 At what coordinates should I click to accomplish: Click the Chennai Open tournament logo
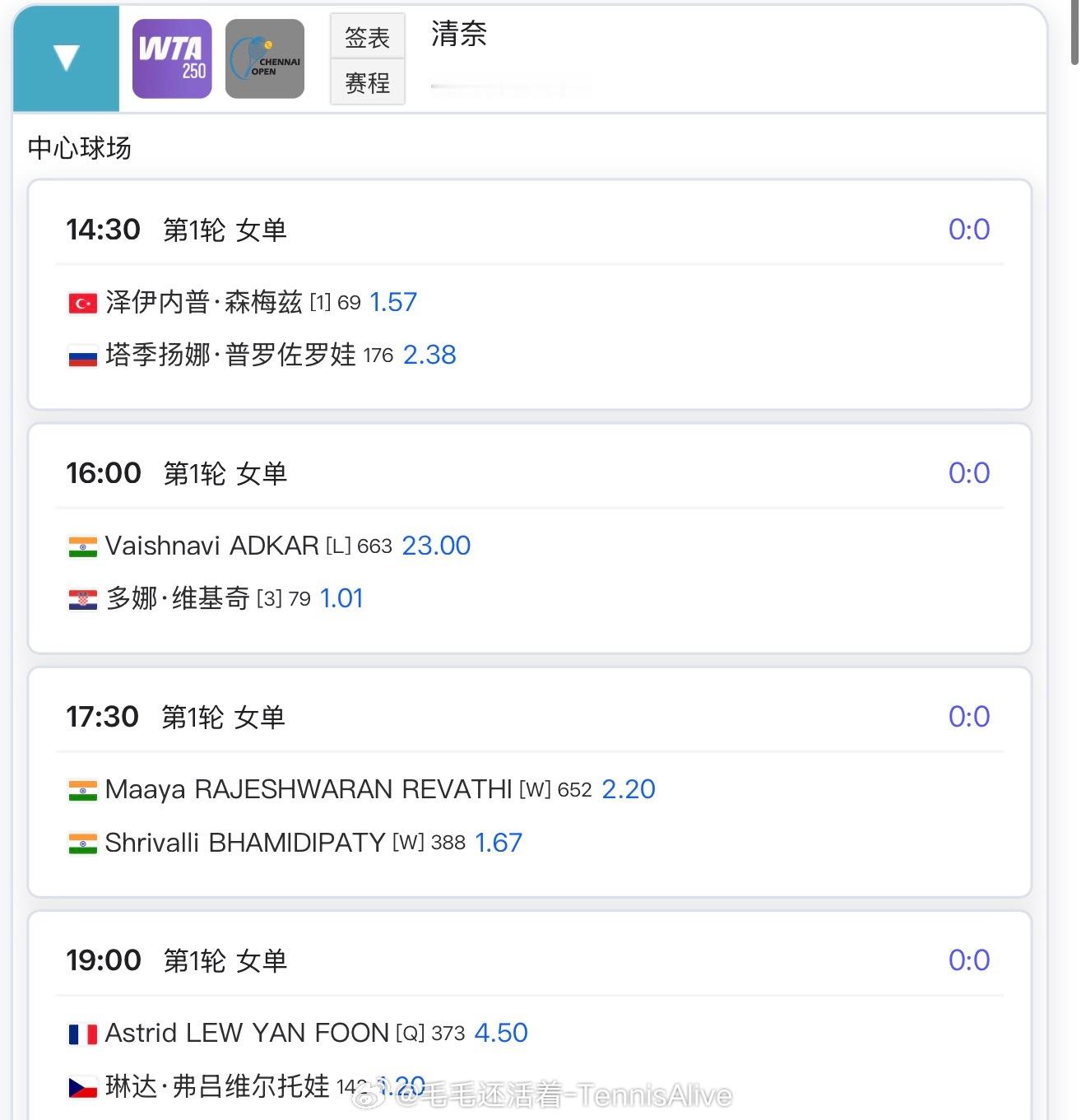265,59
